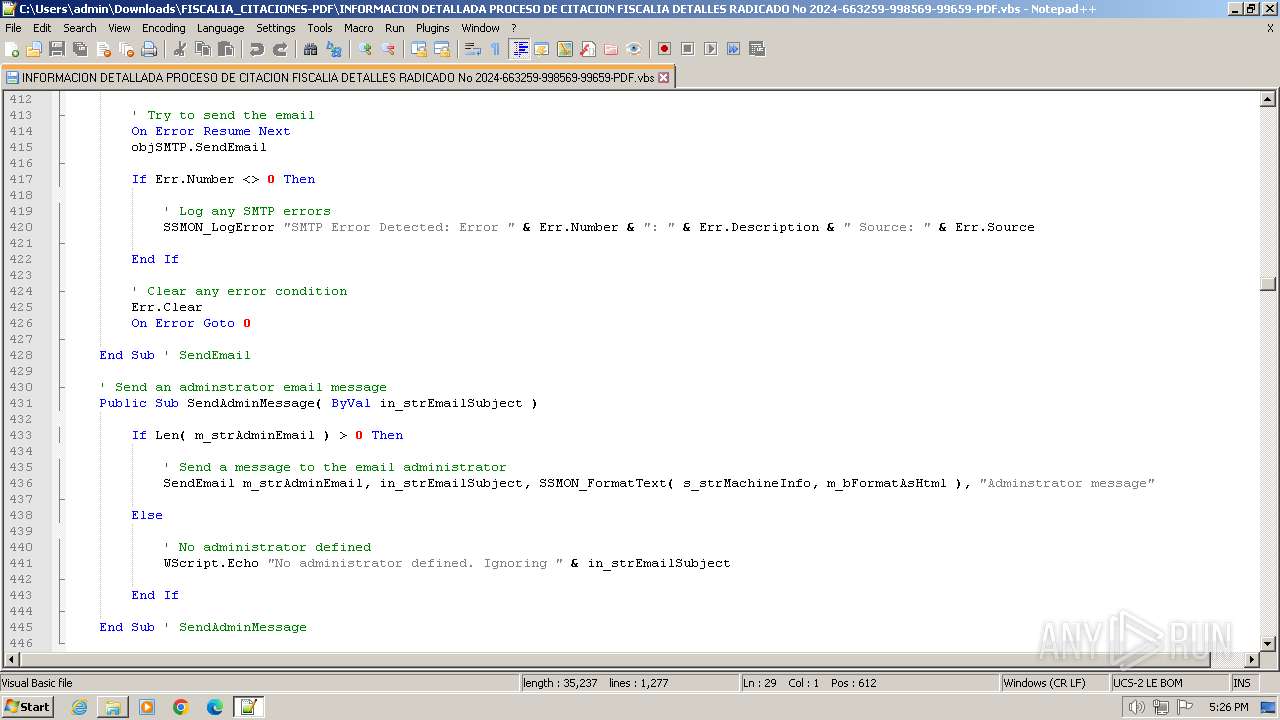Create a new document with the New icon
The height and width of the screenshot is (720, 1280).
point(12,49)
